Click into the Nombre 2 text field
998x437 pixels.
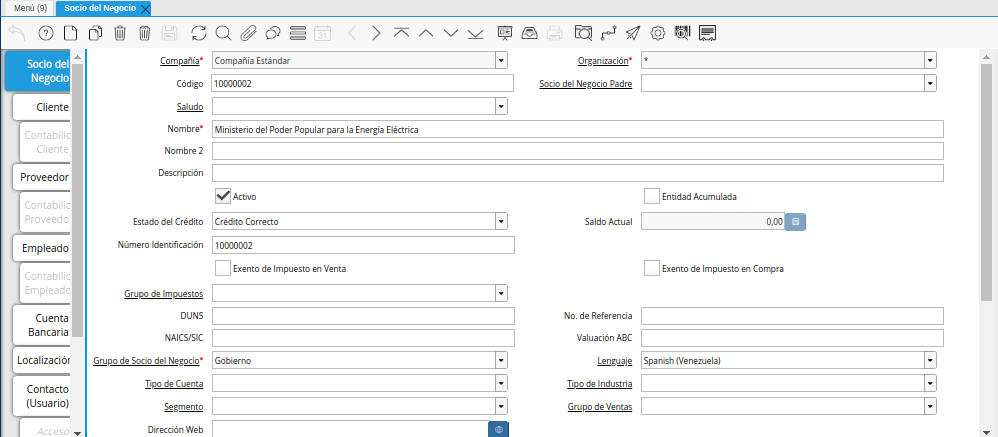[x=577, y=151]
